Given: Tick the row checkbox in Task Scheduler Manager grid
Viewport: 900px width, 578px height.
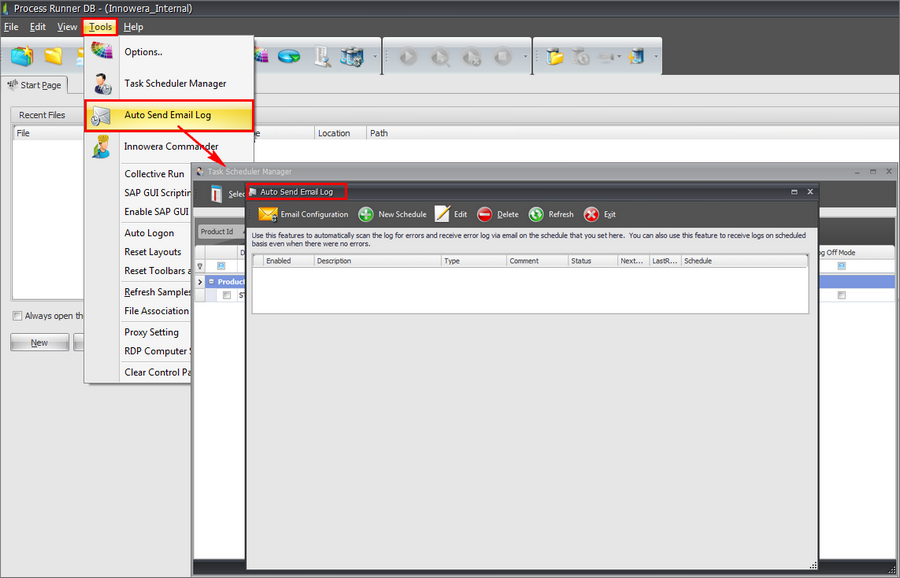Looking at the screenshot, I should point(227,295).
